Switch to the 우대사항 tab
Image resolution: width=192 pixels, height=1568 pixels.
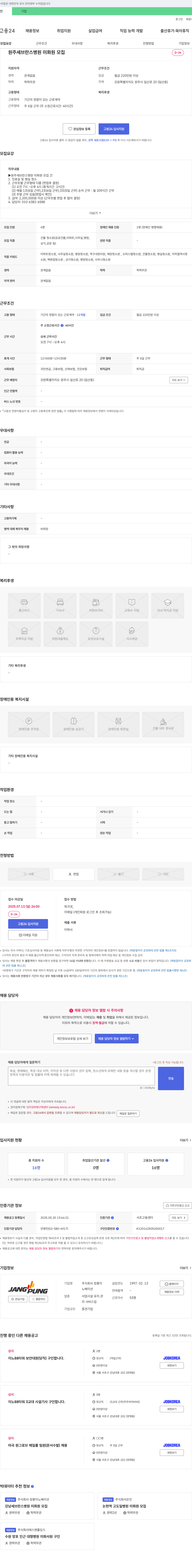coord(77,44)
